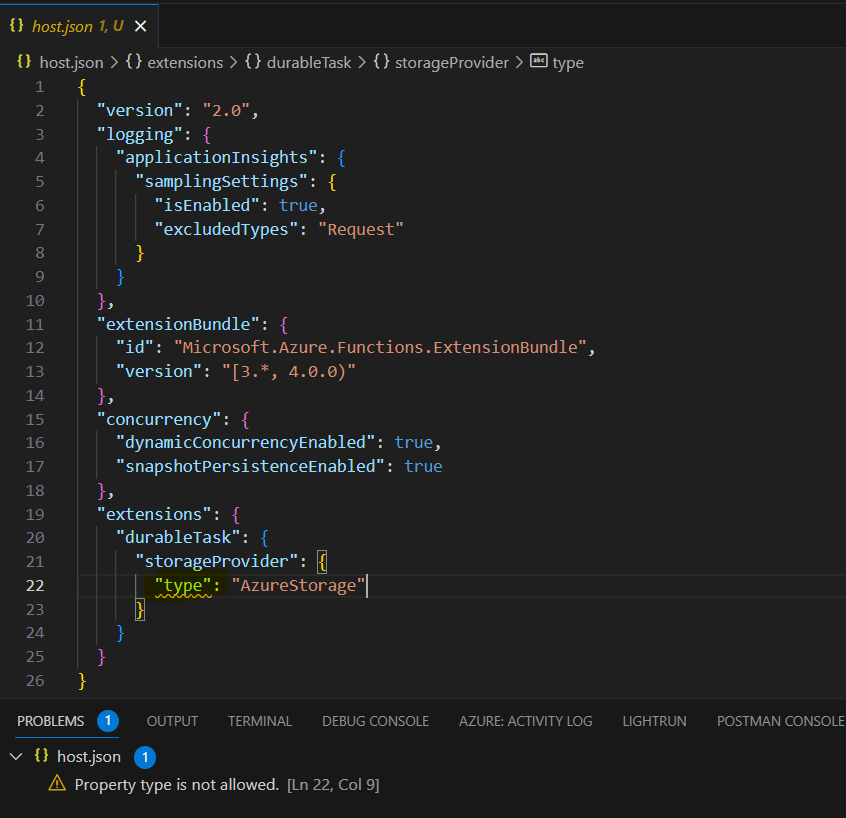Click the "excludedTypes" key
The width and height of the screenshot is (846, 818).
[226, 229]
